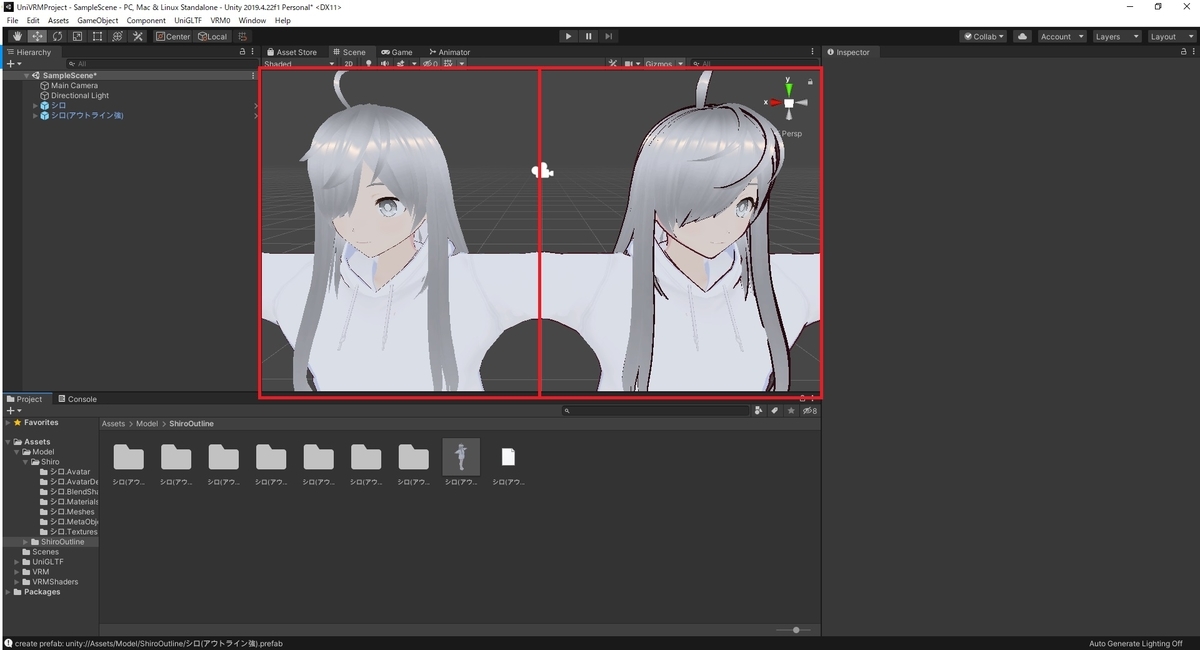Open the custom editor tools
This screenshot has height=650, width=1200.
138,36
